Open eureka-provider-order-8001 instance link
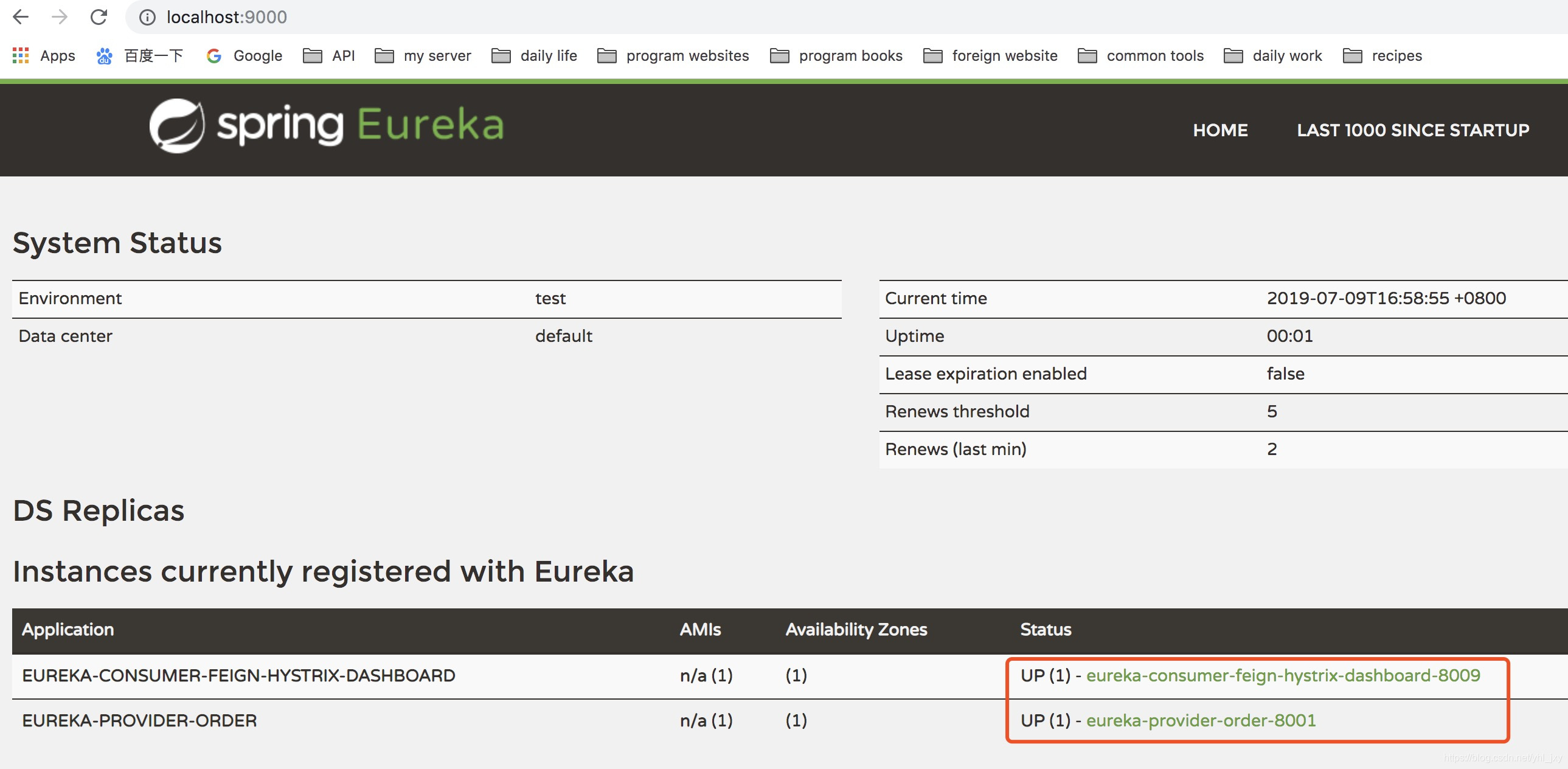Image resolution: width=1568 pixels, height=769 pixels. click(1201, 720)
